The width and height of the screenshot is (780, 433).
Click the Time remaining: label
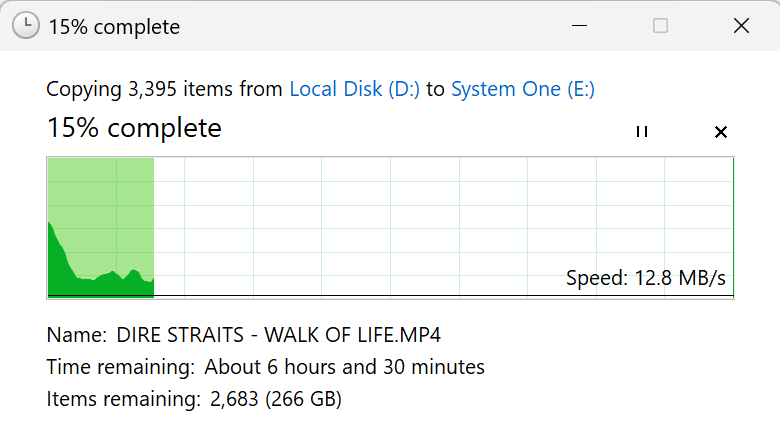tap(120, 367)
